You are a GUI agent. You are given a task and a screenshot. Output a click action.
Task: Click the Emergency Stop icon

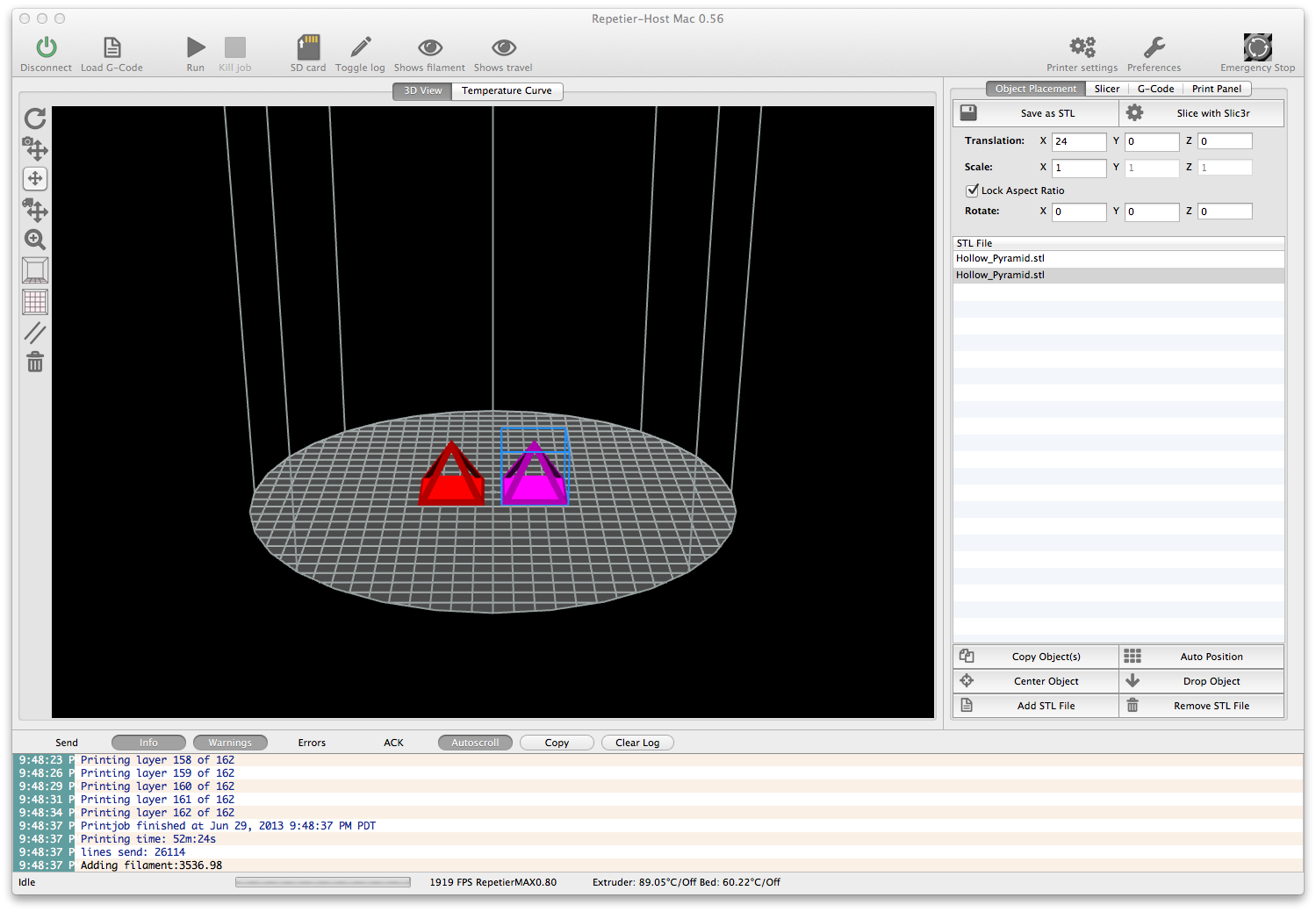pos(1257,47)
